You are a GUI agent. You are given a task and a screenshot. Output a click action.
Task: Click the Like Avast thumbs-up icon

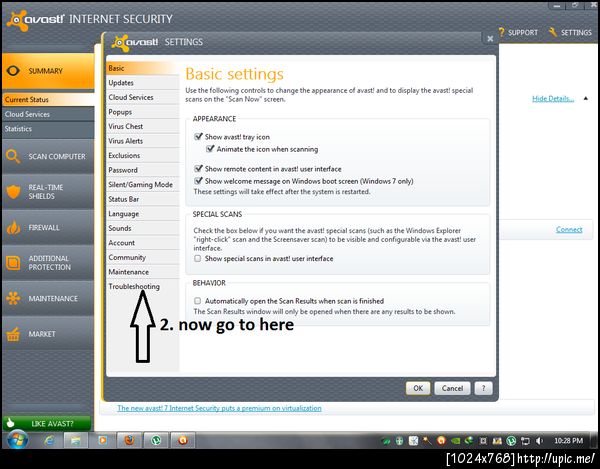[x=10, y=423]
